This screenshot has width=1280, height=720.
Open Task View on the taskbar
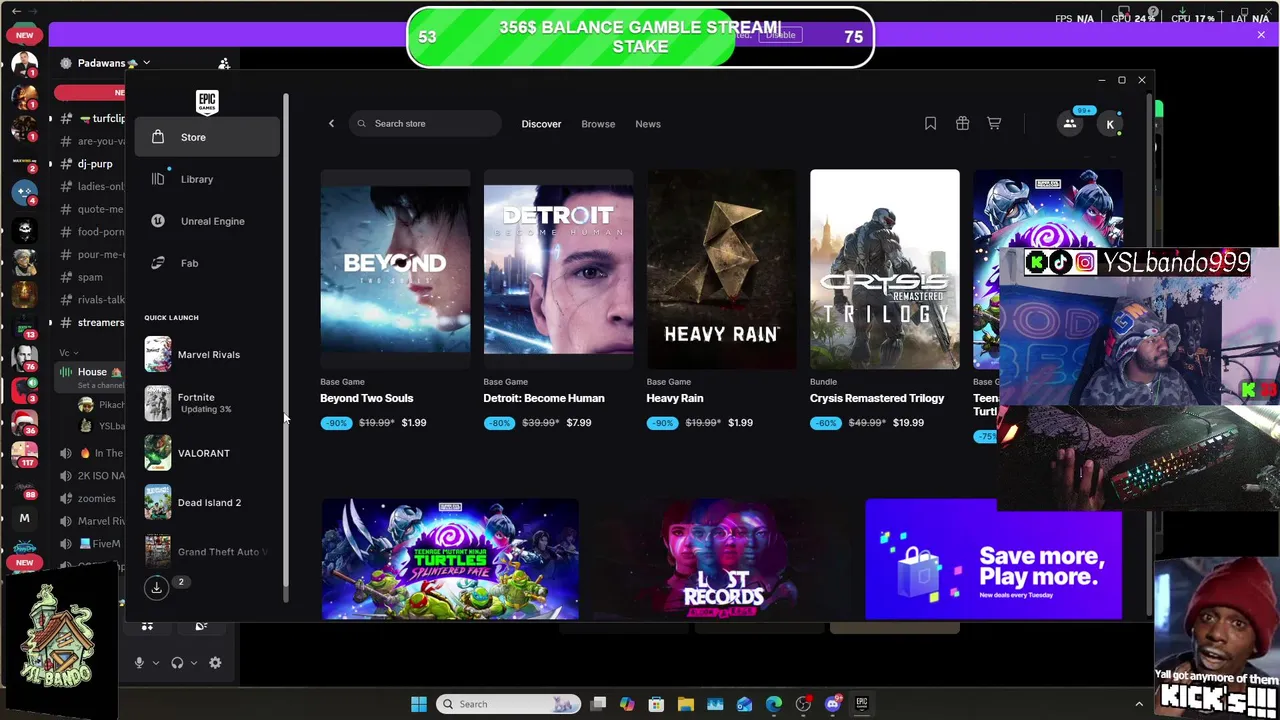[x=598, y=704]
